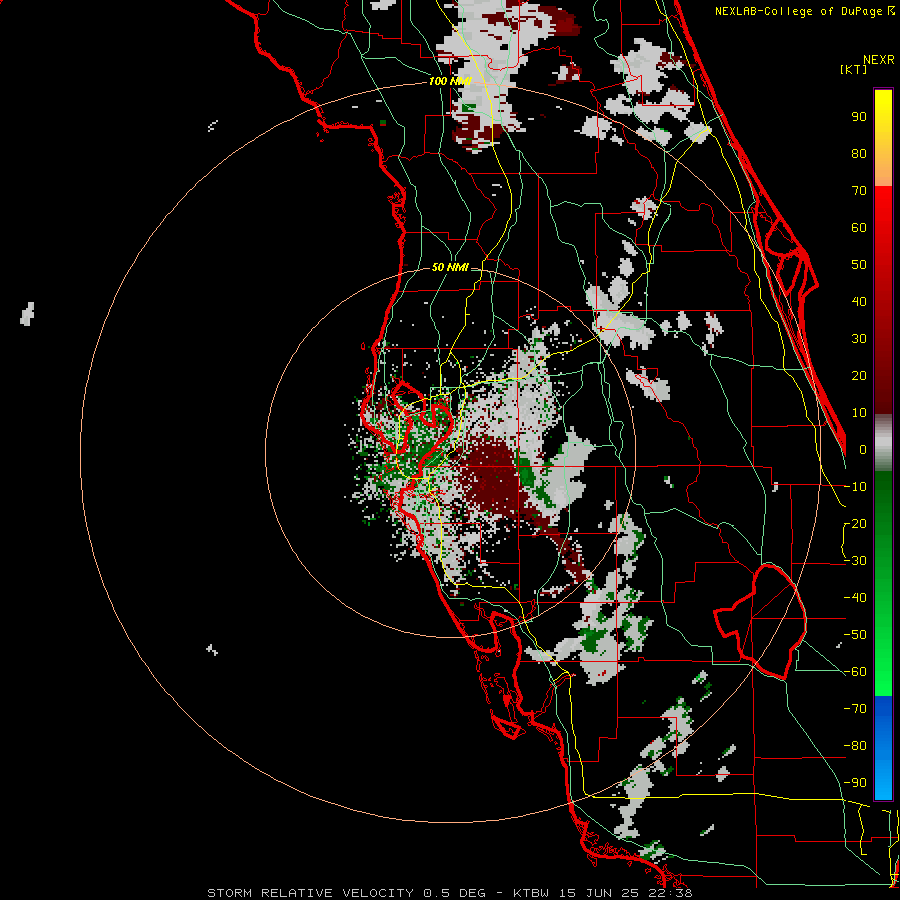Select the -60 value on the velocity scale
The image size is (900, 900).
856,672
